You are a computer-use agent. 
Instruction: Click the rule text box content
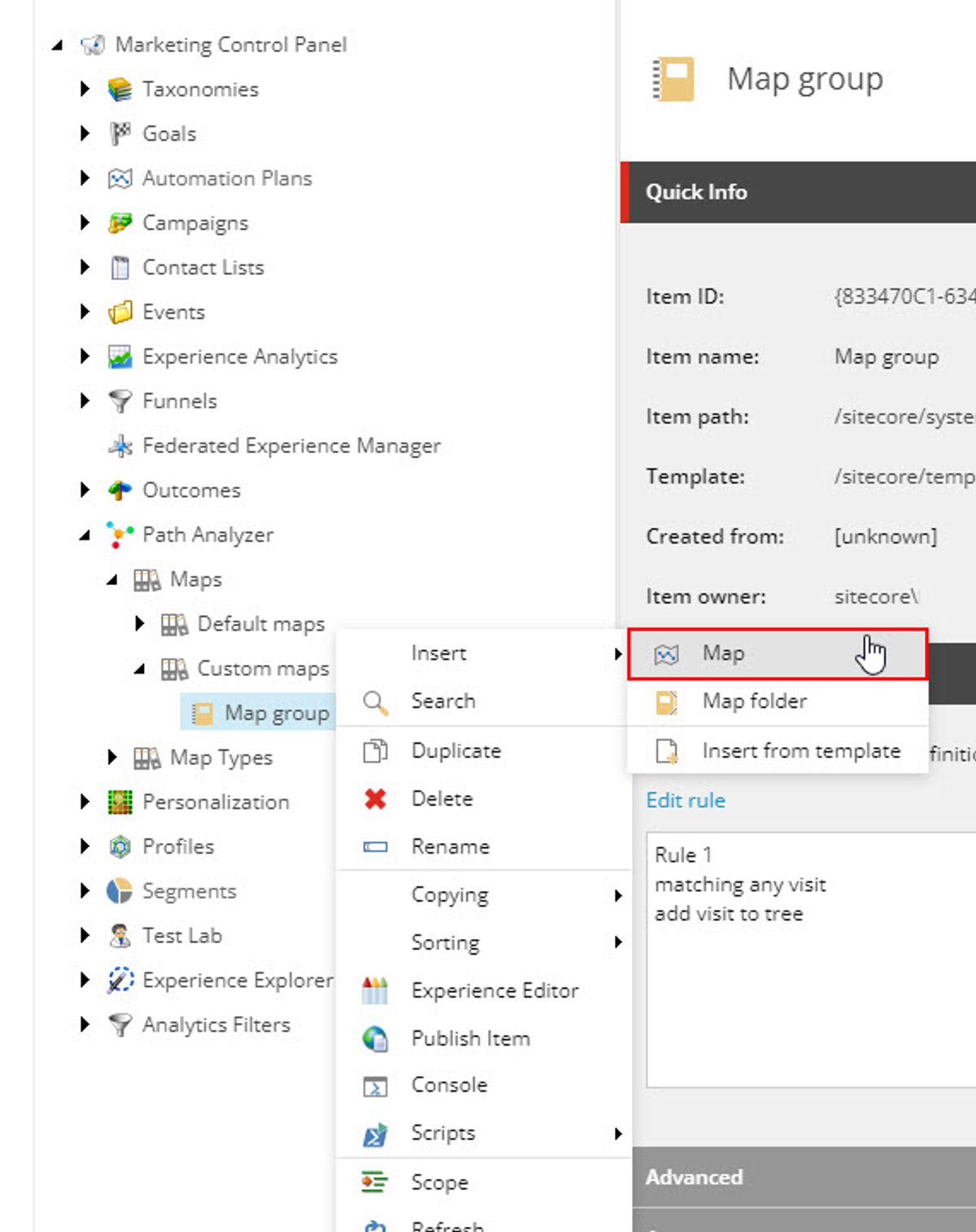pos(811,960)
